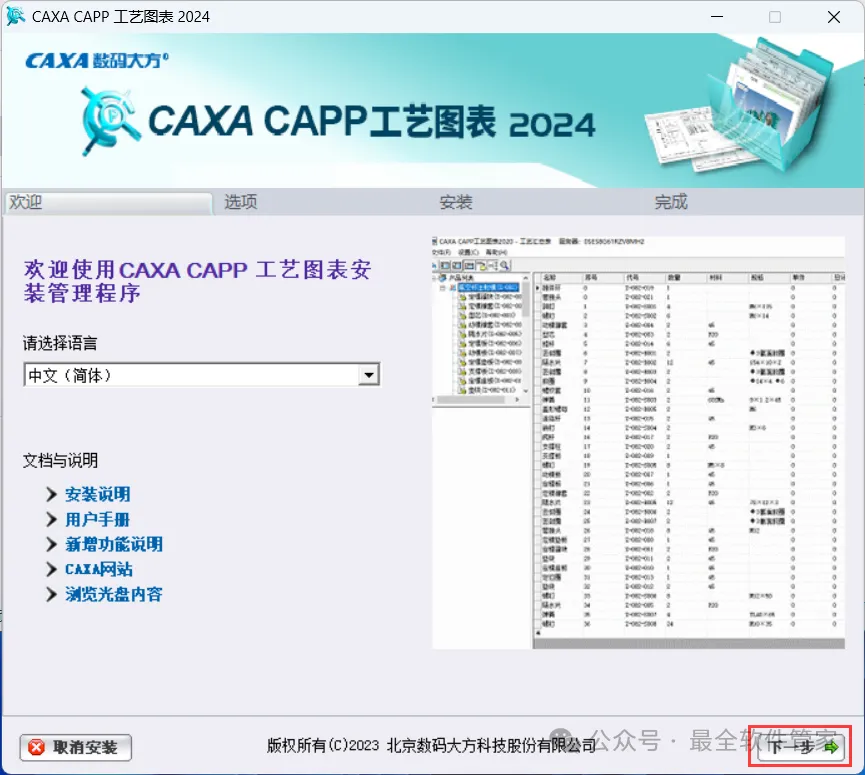Switch to the 选项 tab
This screenshot has height=775, width=865.
pos(241,202)
